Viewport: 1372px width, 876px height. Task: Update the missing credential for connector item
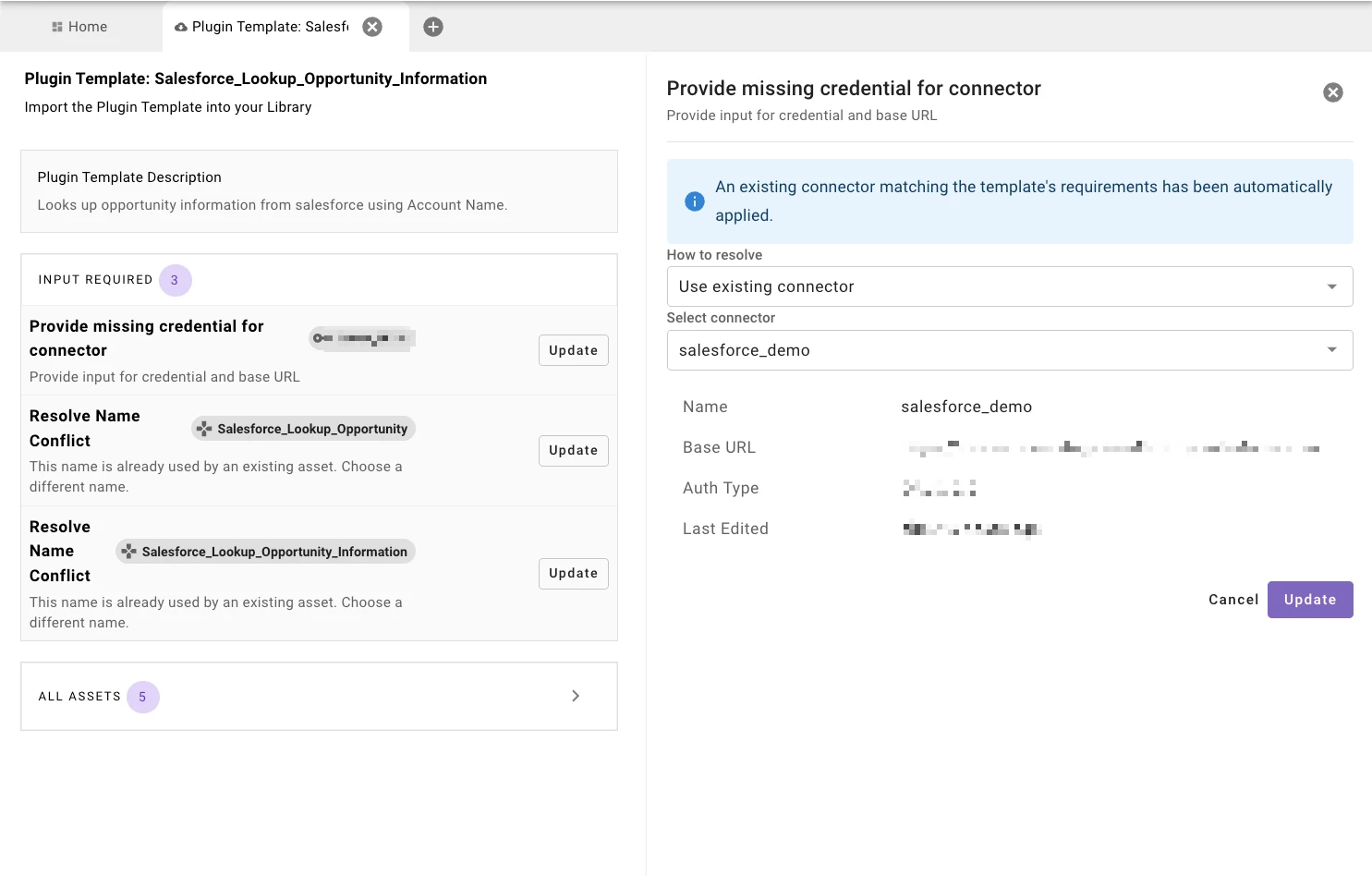[574, 350]
